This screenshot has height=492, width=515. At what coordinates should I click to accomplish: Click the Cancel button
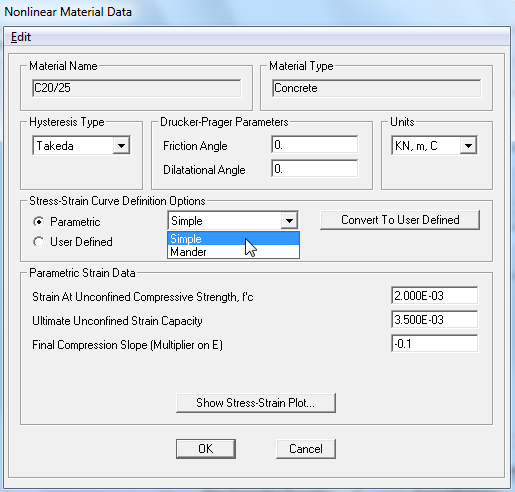(306, 449)
